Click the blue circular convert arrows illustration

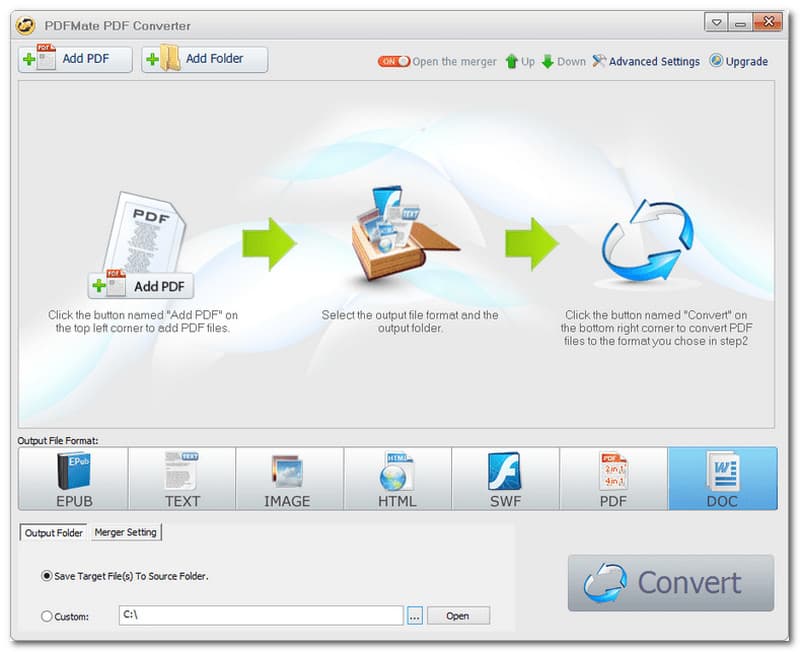click(647, 240)
